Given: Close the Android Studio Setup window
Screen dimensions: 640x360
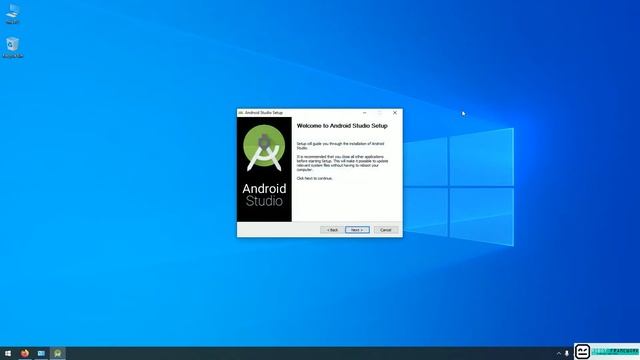Looking at the screenshot, I should click(395, 113).
